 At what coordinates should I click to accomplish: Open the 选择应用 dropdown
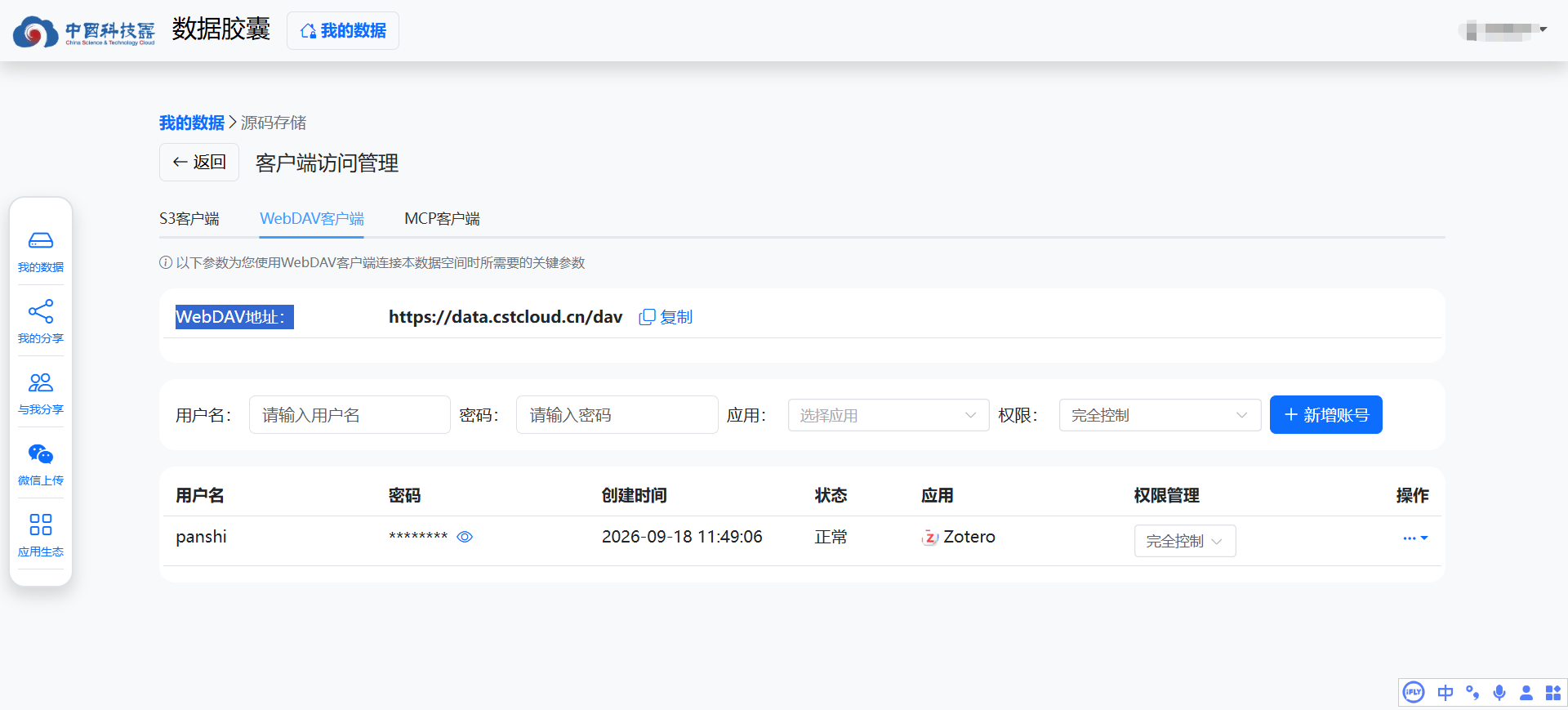pos(889,415)
